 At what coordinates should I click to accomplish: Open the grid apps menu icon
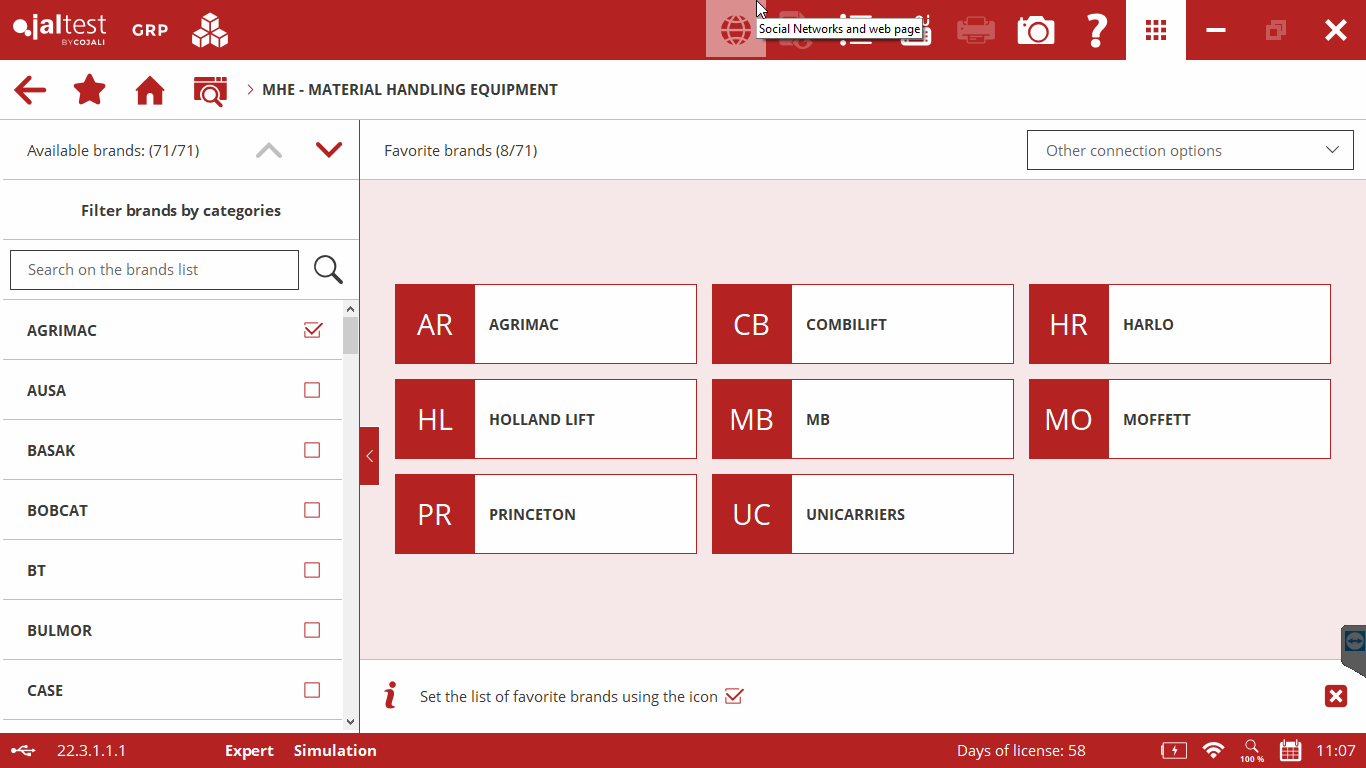pyautogui.click(x=1156, y=30)
